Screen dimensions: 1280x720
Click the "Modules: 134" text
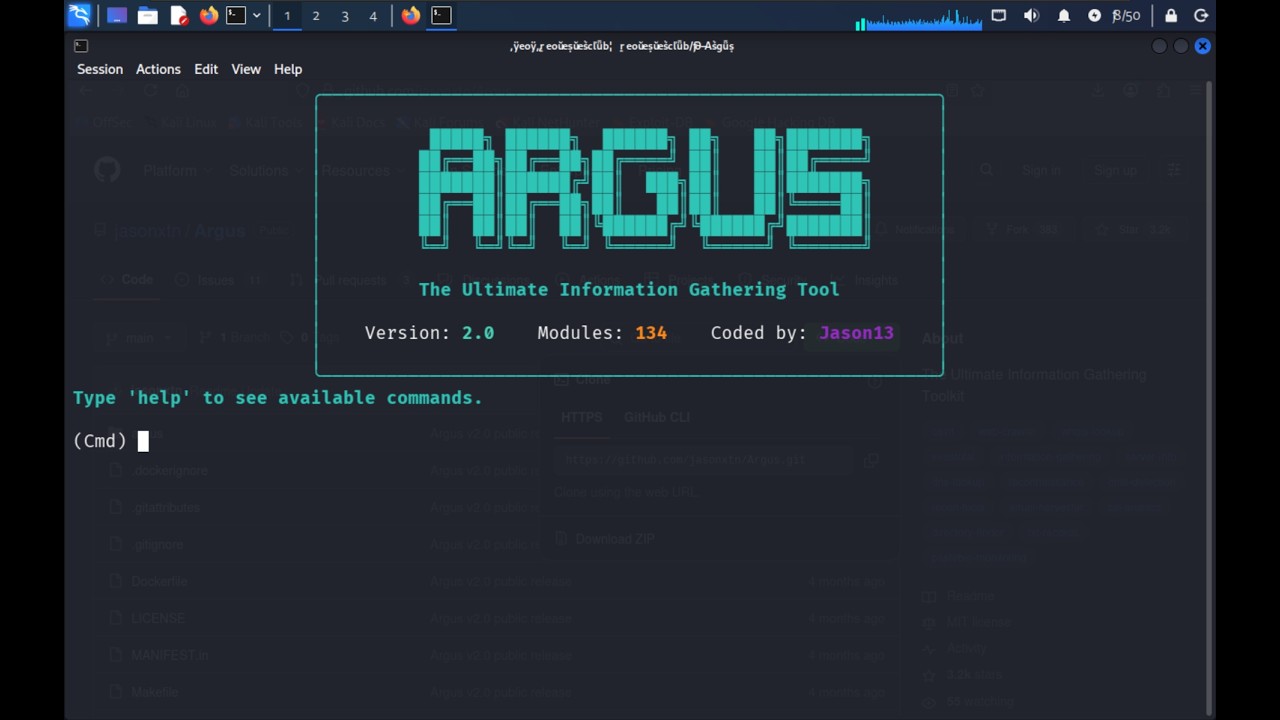tap(602, 333)
